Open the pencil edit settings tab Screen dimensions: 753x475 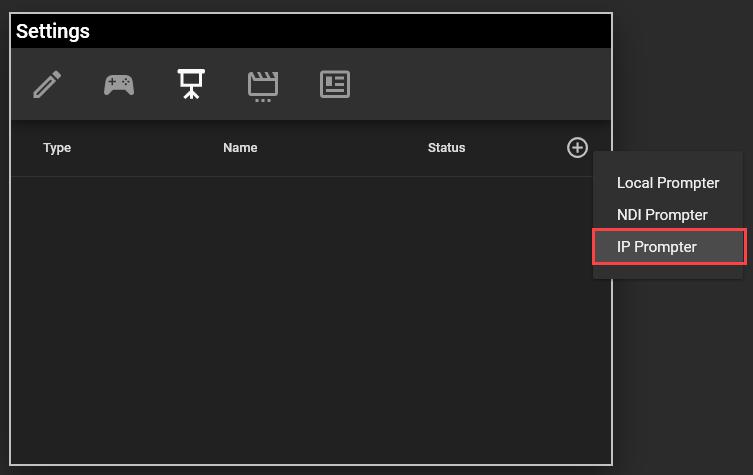[47, 85]
